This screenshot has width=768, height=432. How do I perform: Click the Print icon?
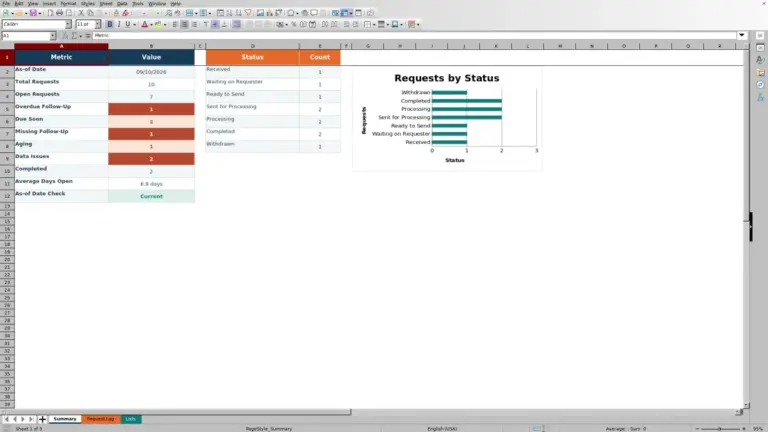coord(59,13)
